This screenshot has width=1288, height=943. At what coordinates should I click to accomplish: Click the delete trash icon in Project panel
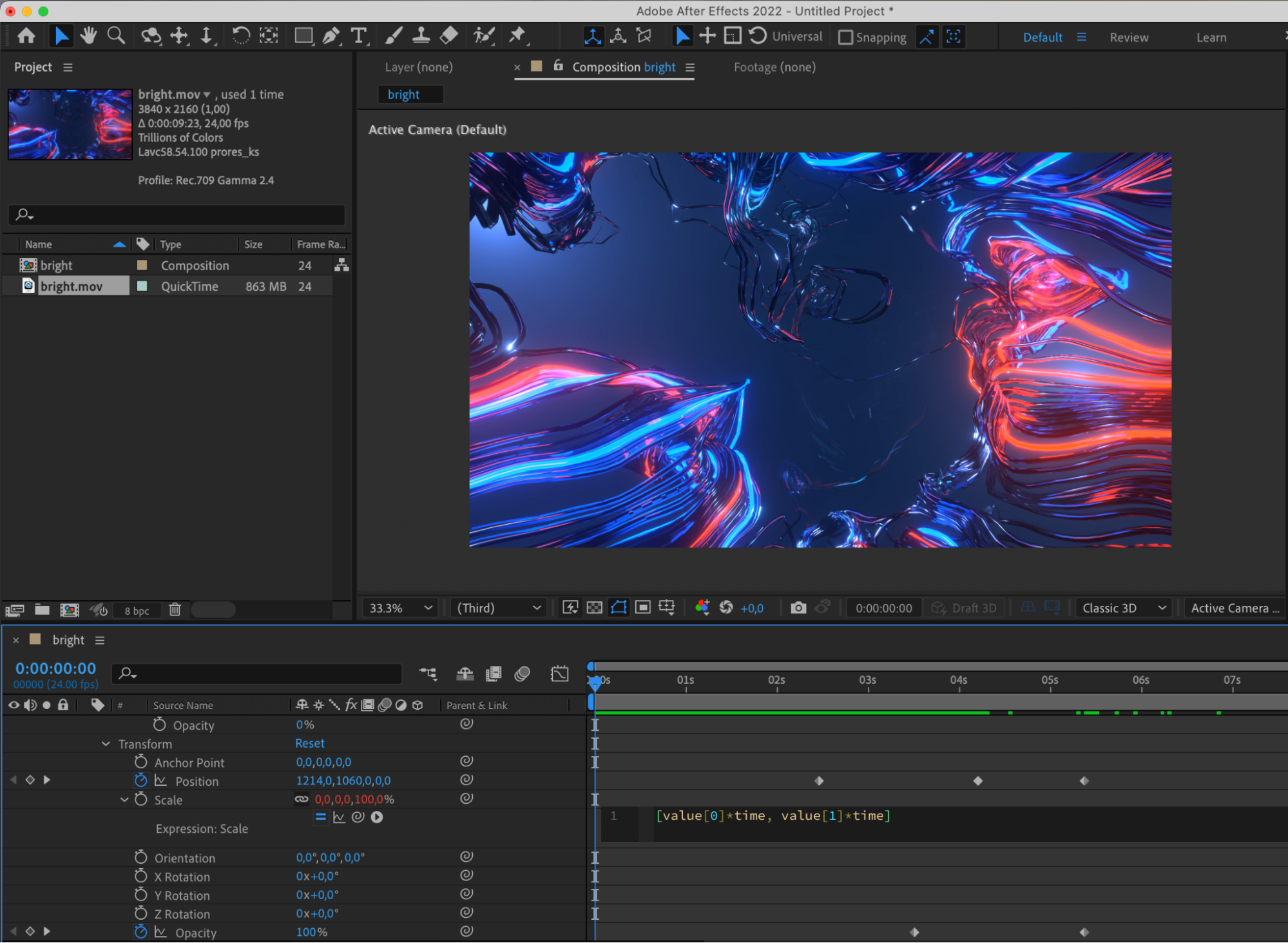(175, 610)
